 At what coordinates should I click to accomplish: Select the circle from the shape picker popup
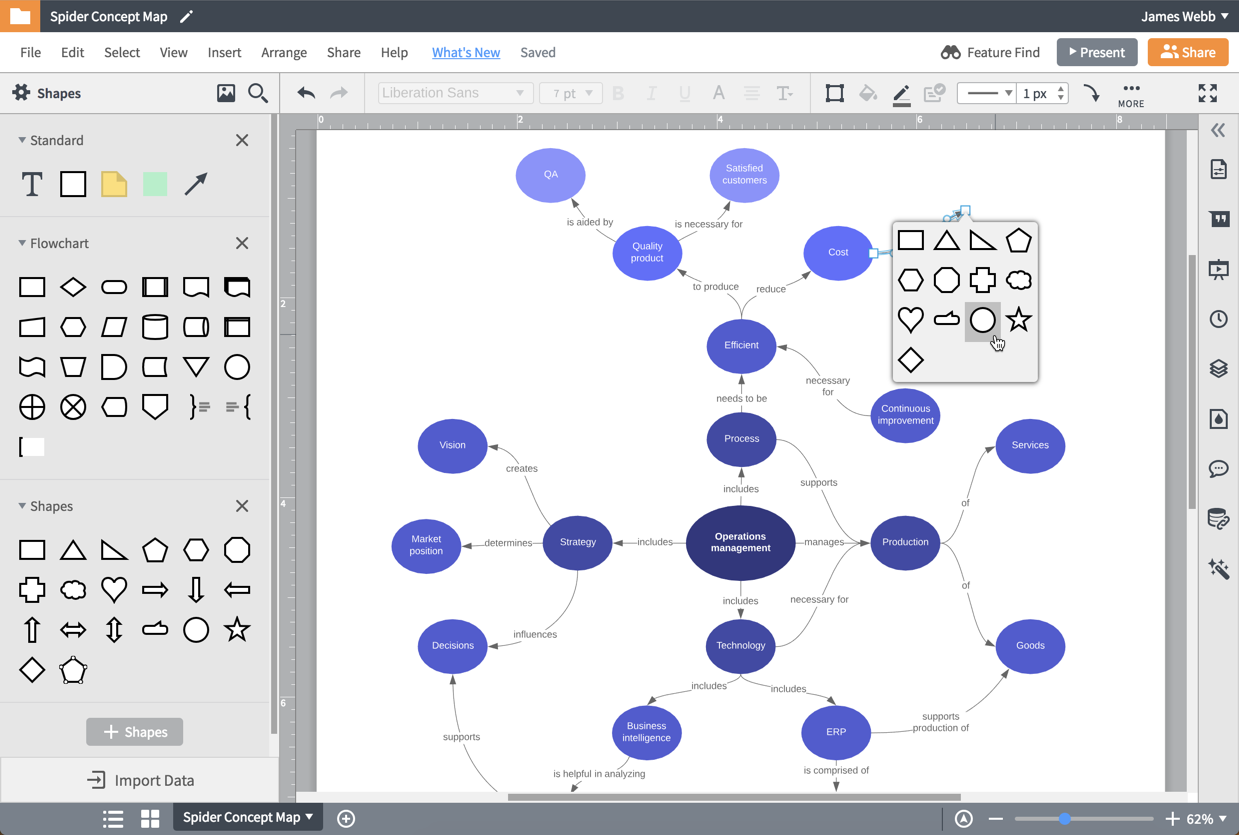point(982,320)
